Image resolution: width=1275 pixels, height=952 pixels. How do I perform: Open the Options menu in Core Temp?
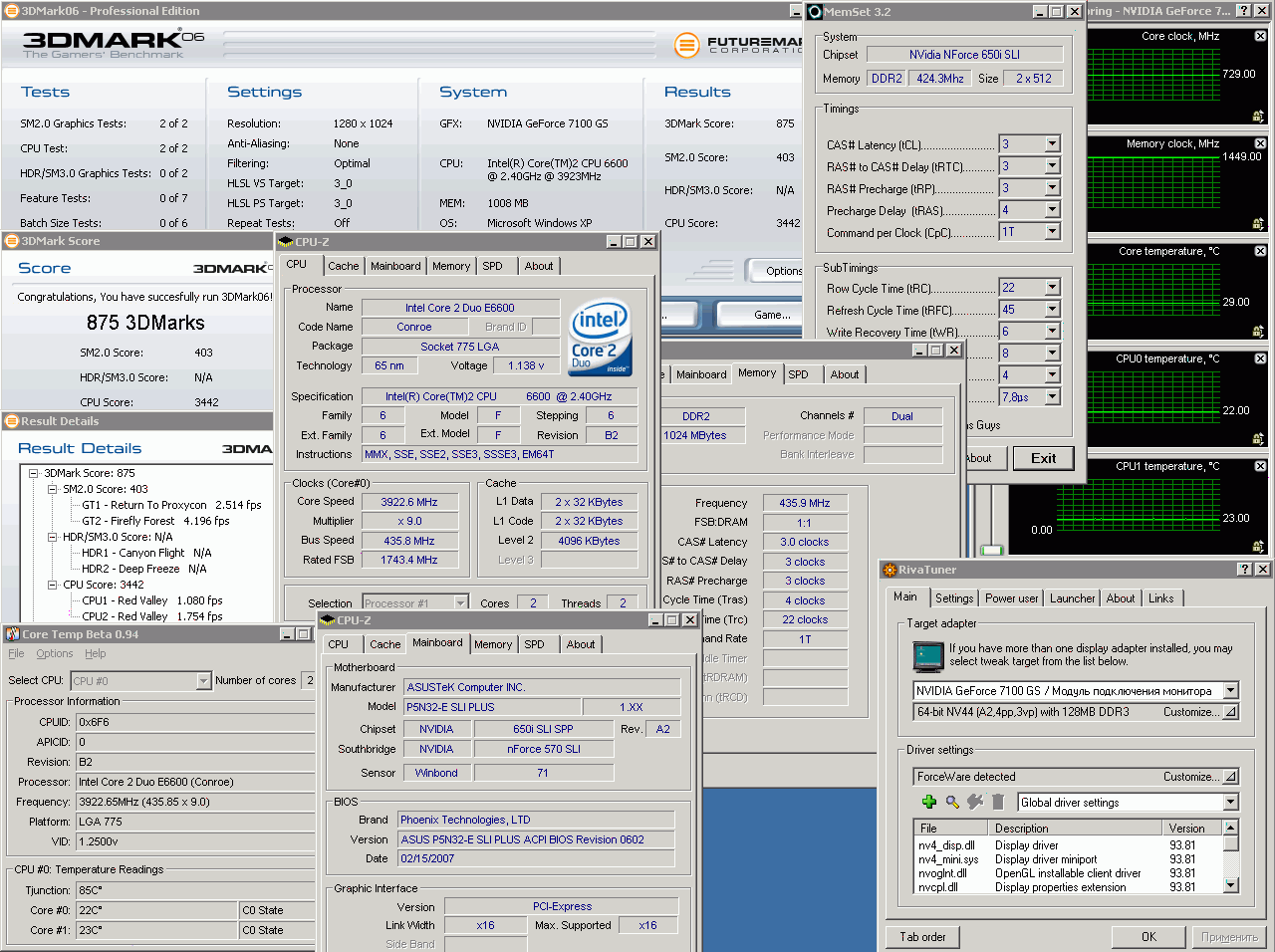click(55, 654)
